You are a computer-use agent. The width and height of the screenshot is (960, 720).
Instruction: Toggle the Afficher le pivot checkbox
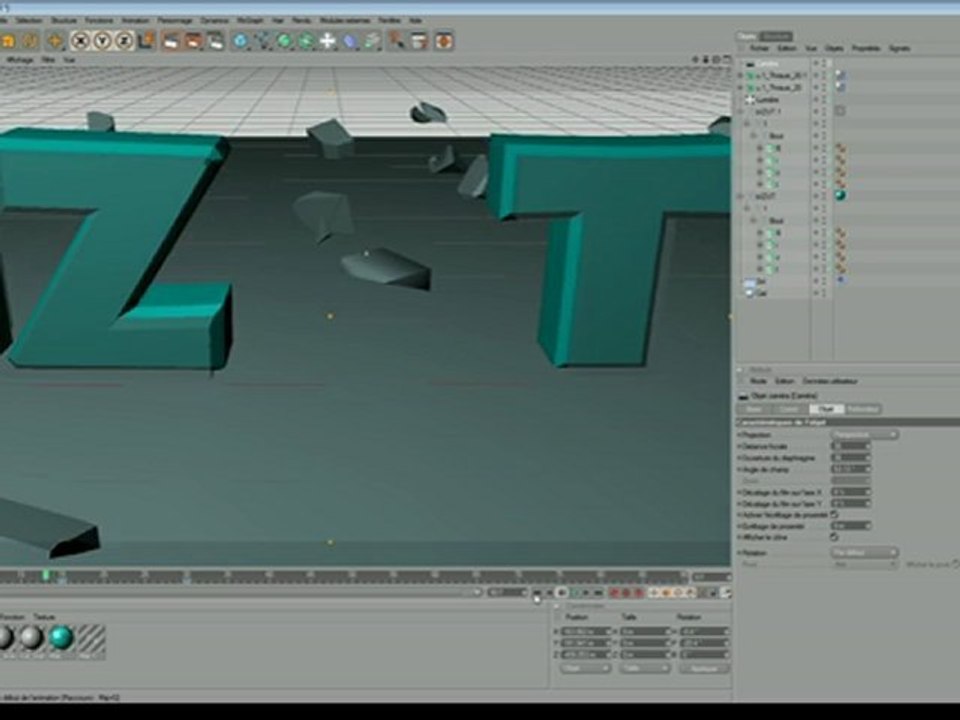click(955, 564)
